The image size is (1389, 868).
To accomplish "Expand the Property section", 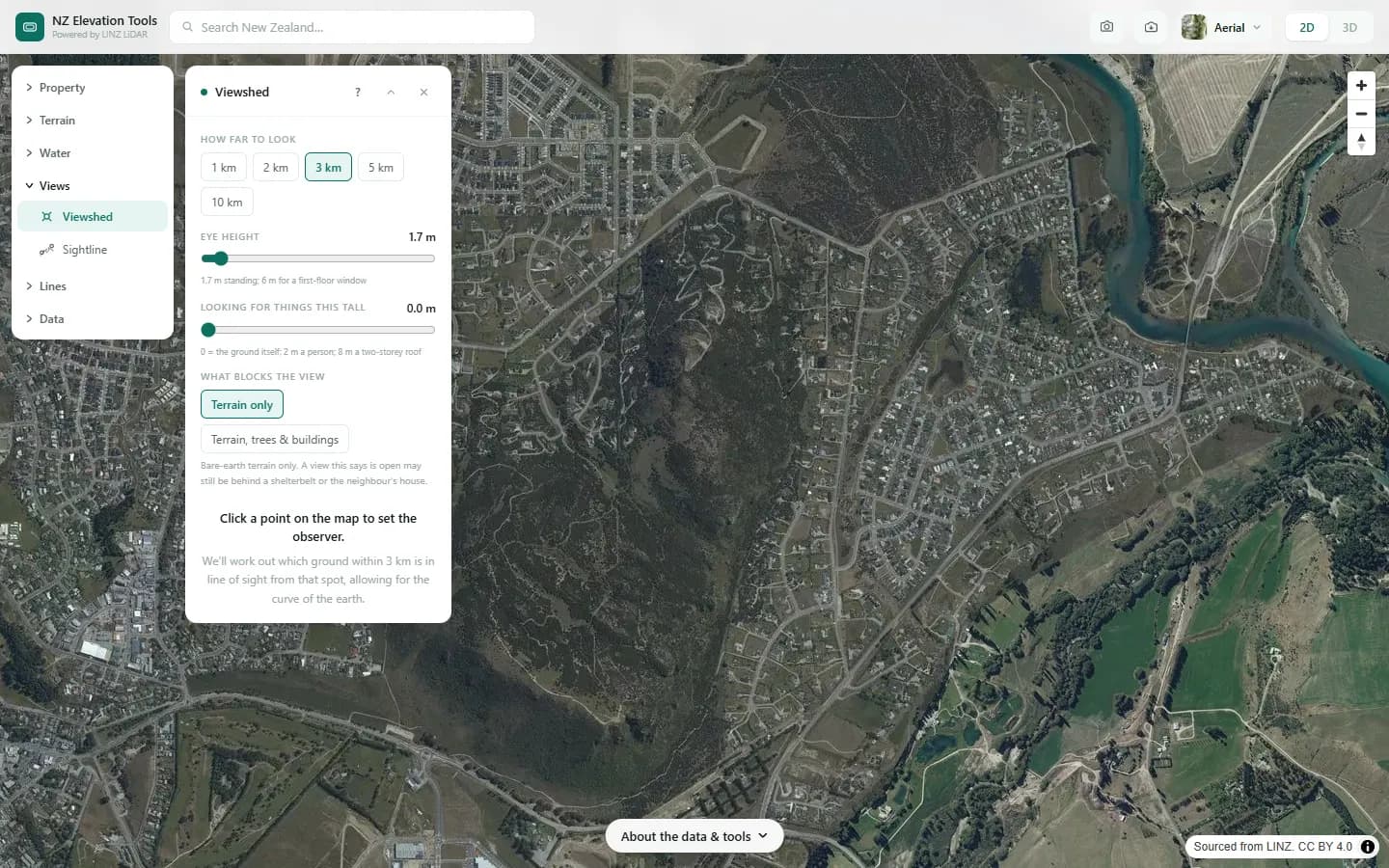I will 93,88.
